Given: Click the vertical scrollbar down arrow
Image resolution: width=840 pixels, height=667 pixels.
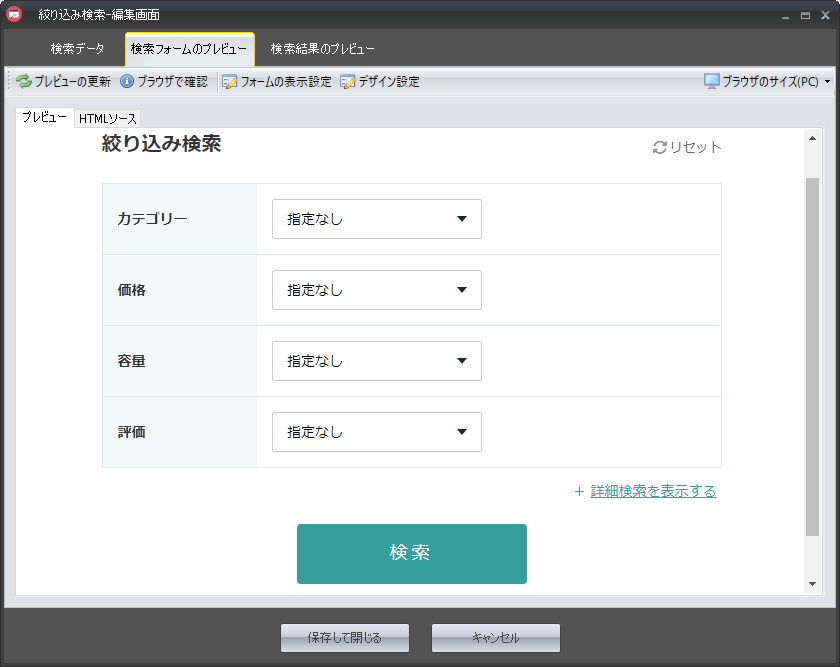Looking at the screenshot, I should tap(812, 584).
